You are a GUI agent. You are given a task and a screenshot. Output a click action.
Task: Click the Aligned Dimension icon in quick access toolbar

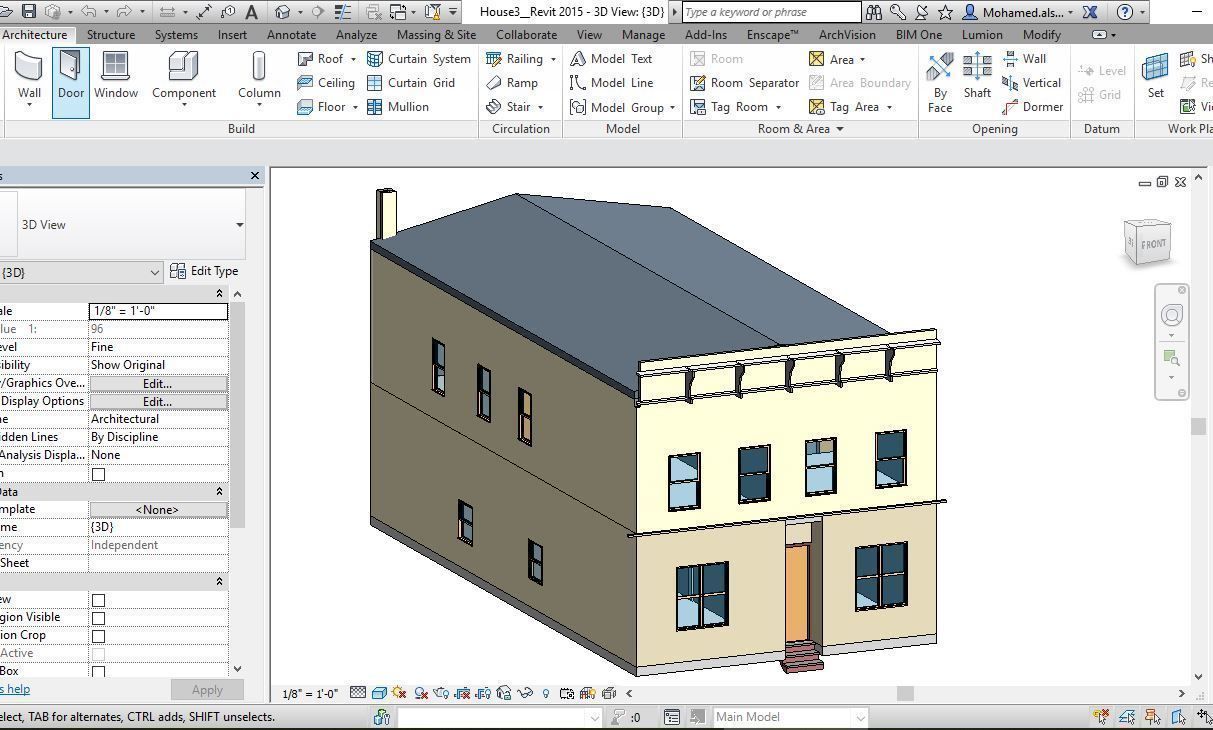[204, 12]
